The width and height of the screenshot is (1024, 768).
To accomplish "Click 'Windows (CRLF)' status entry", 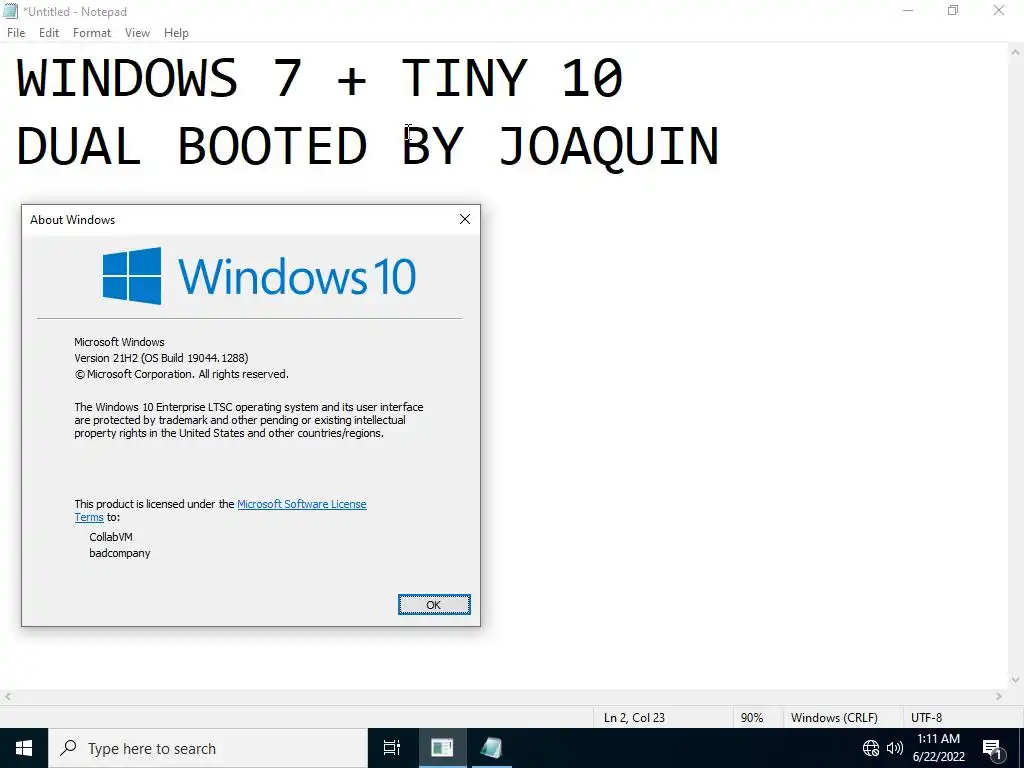I will [x=834, y=718].
